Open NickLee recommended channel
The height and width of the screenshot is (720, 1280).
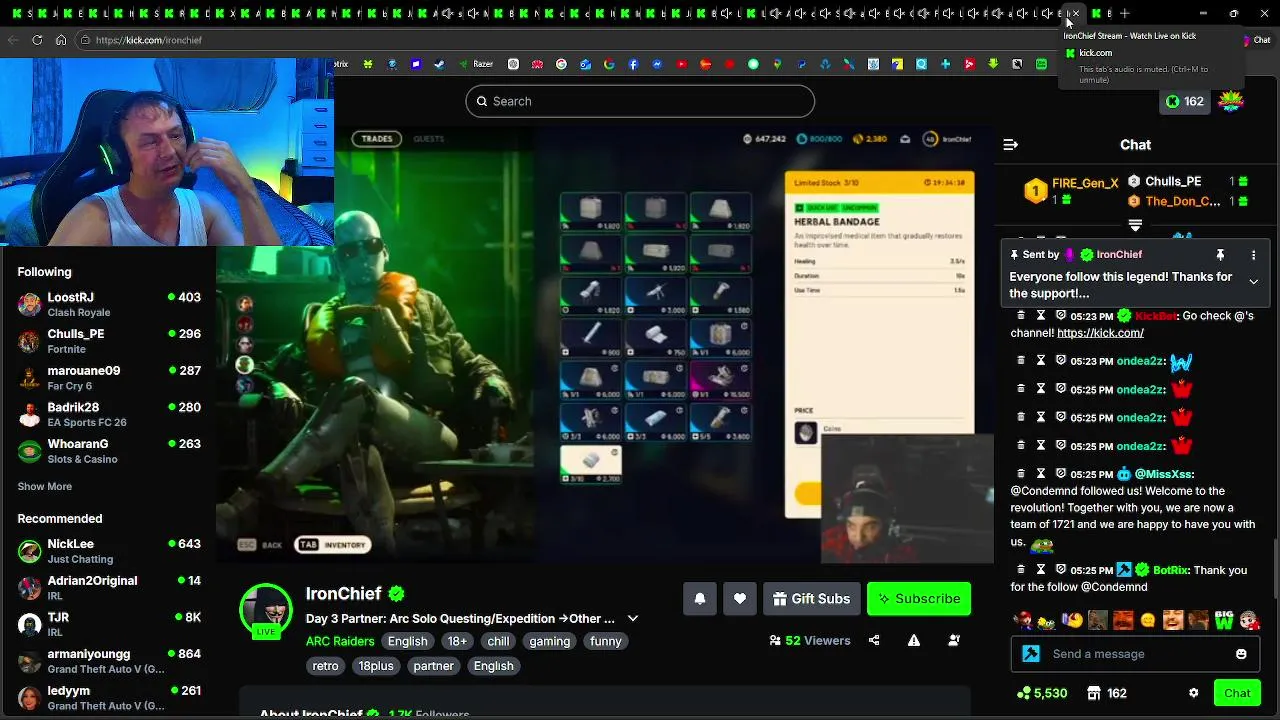tap(108, 551)
